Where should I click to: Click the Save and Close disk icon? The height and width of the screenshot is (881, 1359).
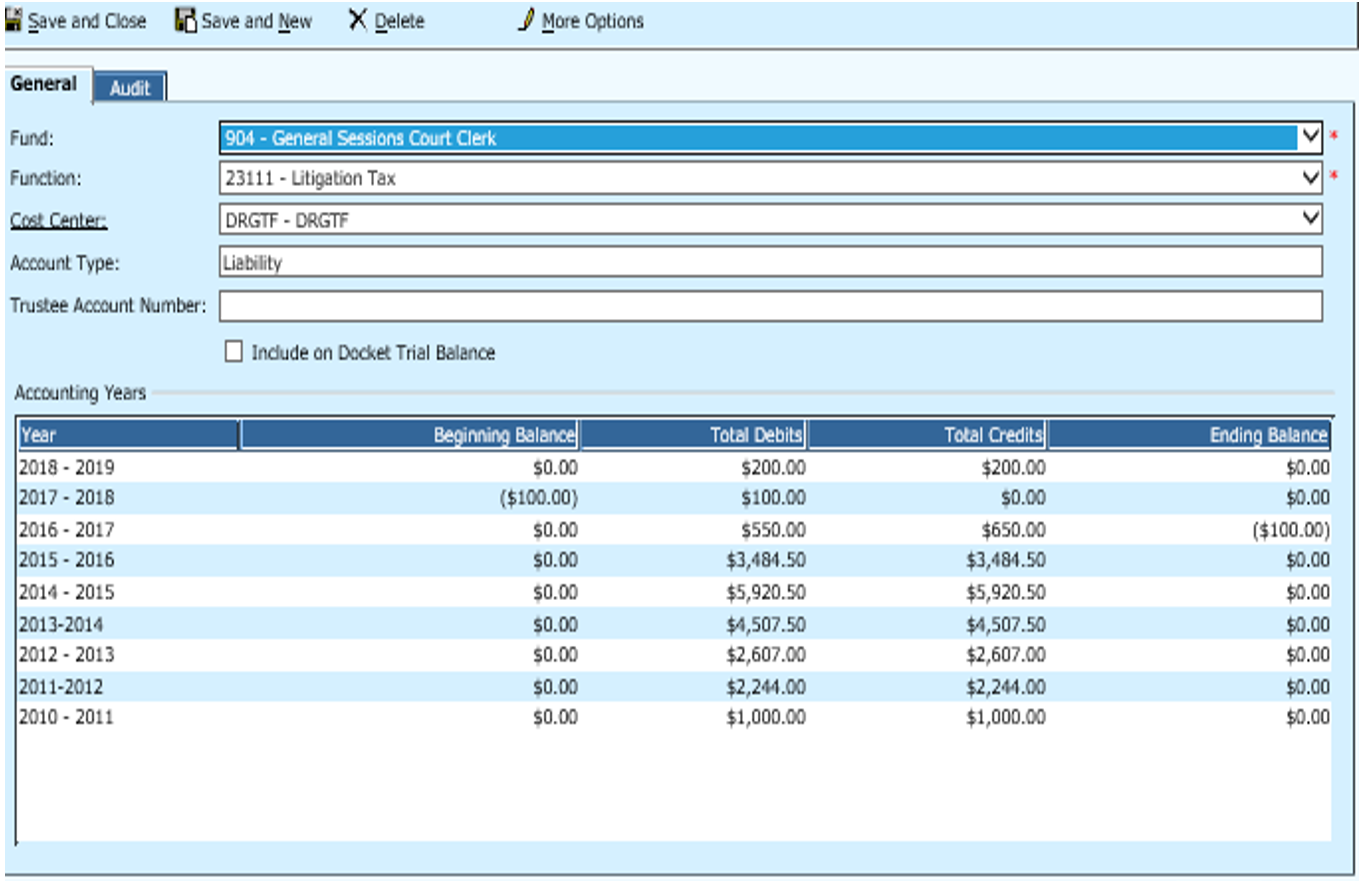click(13, 21)
